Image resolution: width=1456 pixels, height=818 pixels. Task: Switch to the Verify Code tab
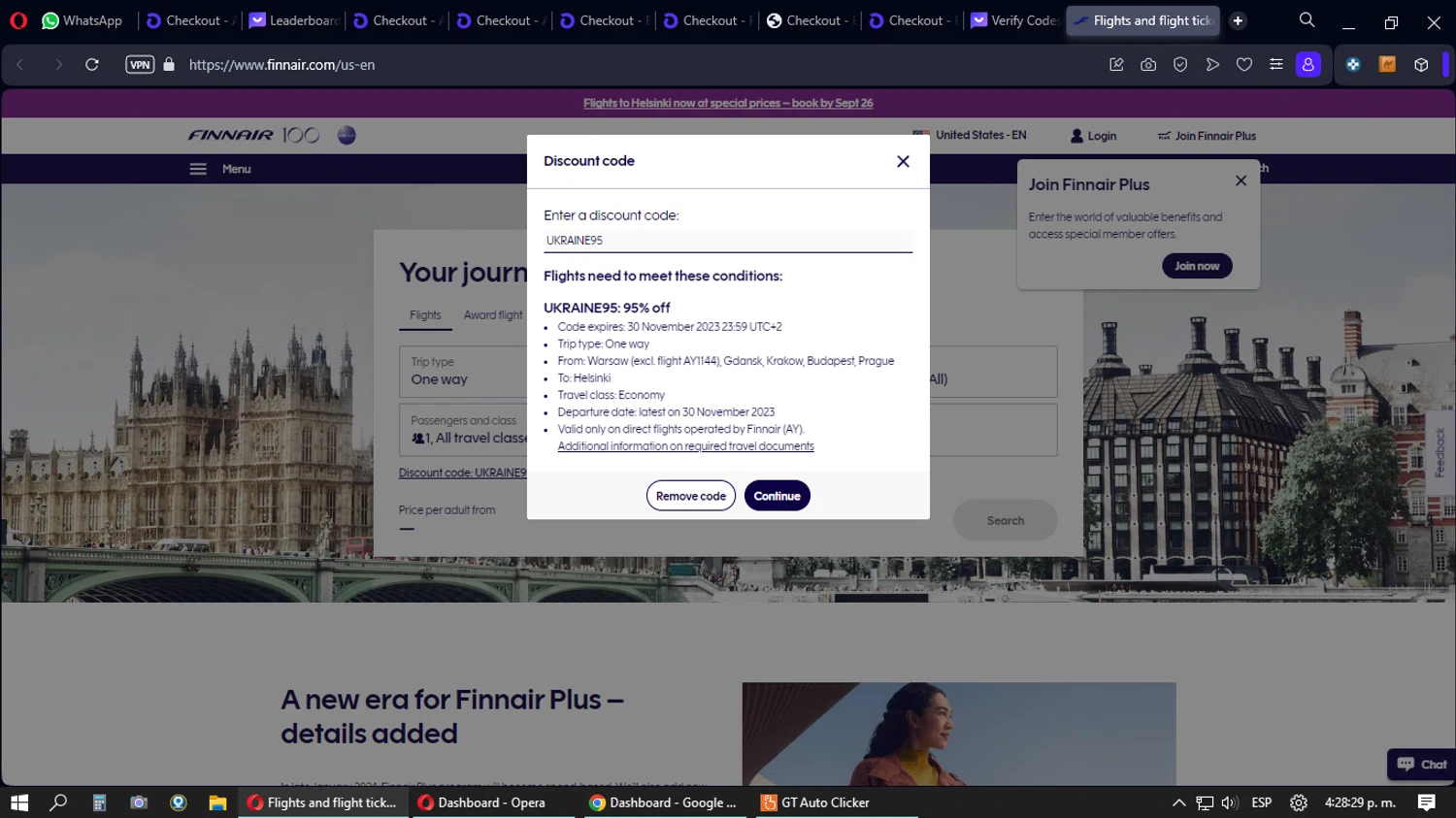pos(1014,20)
